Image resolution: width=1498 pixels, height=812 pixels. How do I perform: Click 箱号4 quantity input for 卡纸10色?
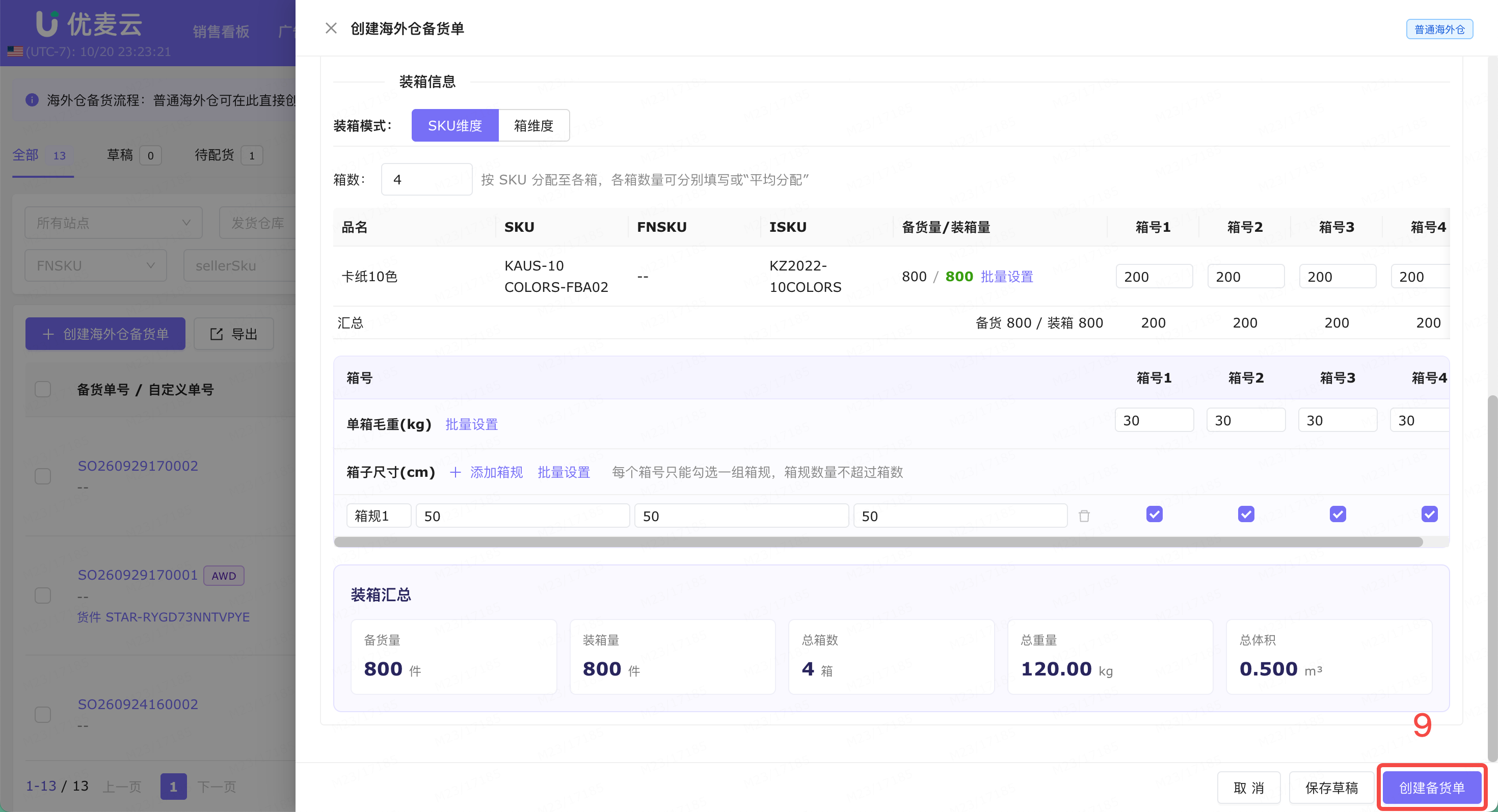tap(1420, 276)
